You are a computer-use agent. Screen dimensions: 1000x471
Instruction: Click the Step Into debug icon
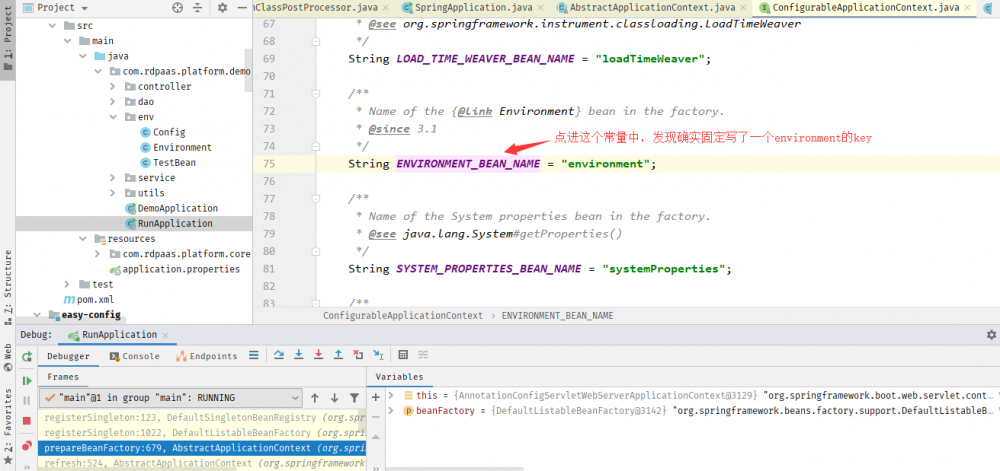point(299,355)
